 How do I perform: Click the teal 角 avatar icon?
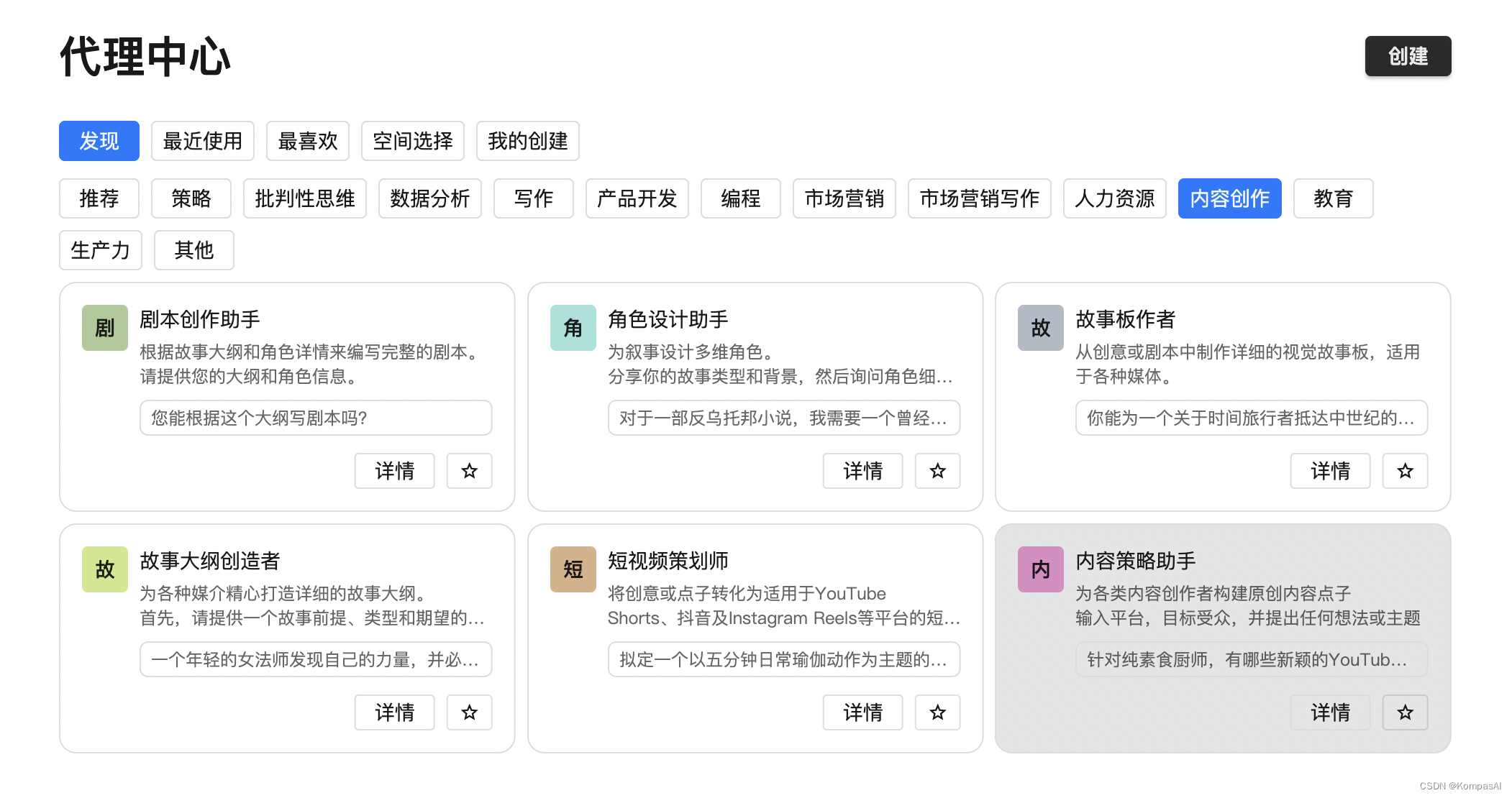point(573,328)
